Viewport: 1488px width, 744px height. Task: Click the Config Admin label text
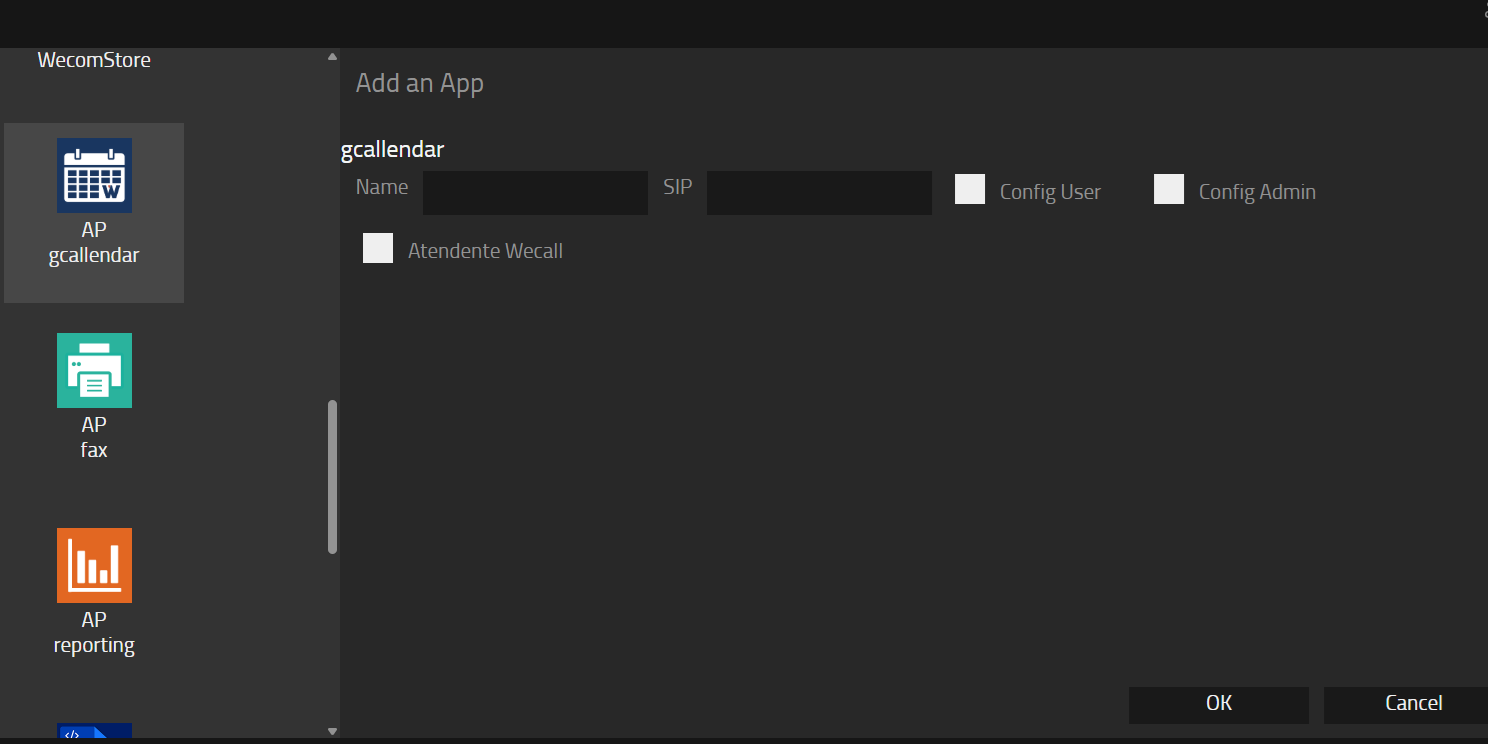click(x=1257, y=192)
